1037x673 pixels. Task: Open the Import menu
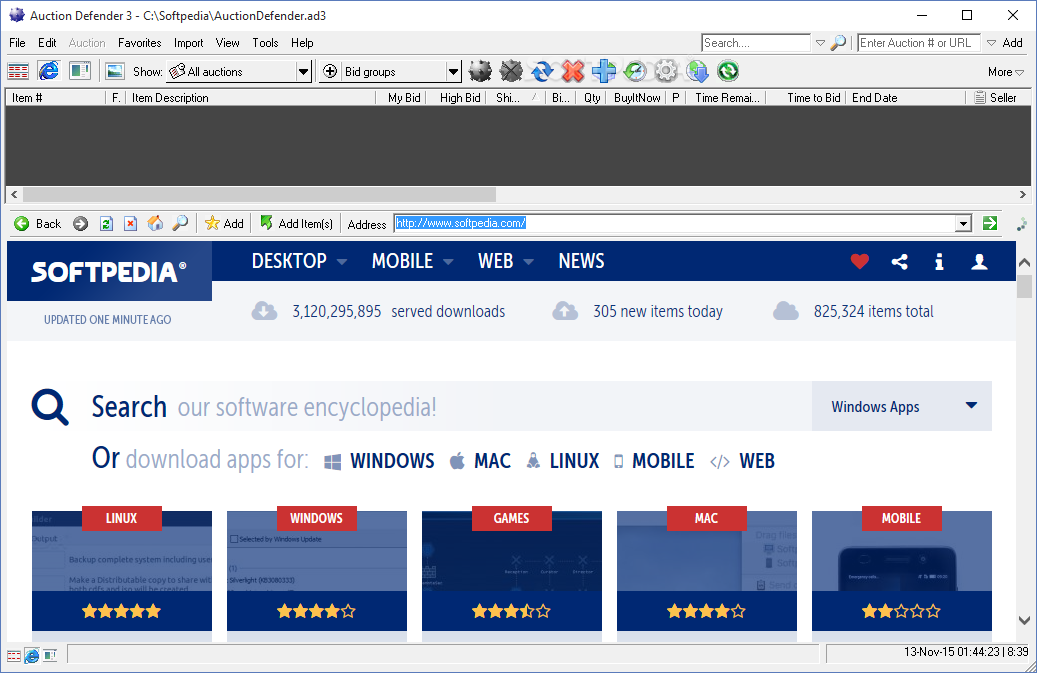pos(188,43)
